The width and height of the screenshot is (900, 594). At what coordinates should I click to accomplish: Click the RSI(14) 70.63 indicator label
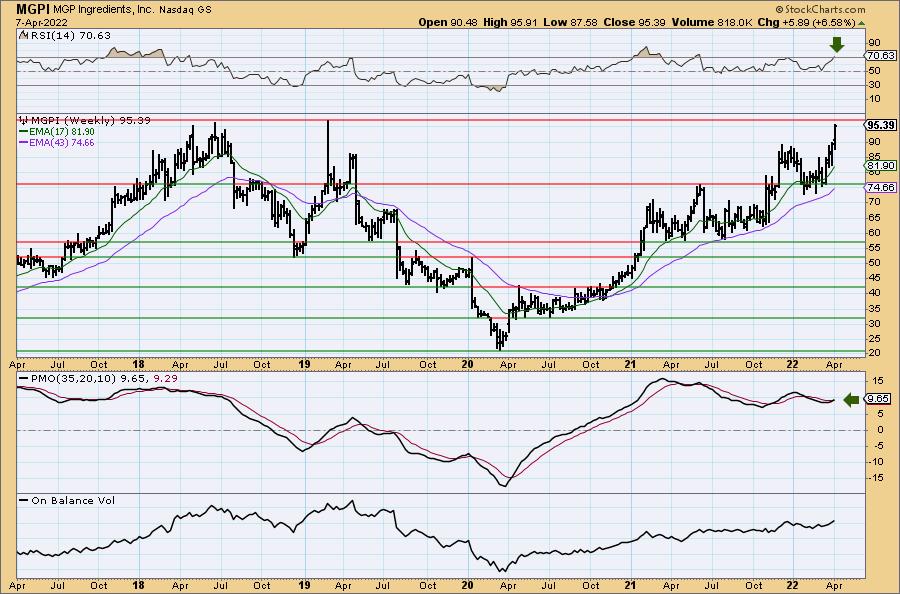click(66, 36)
